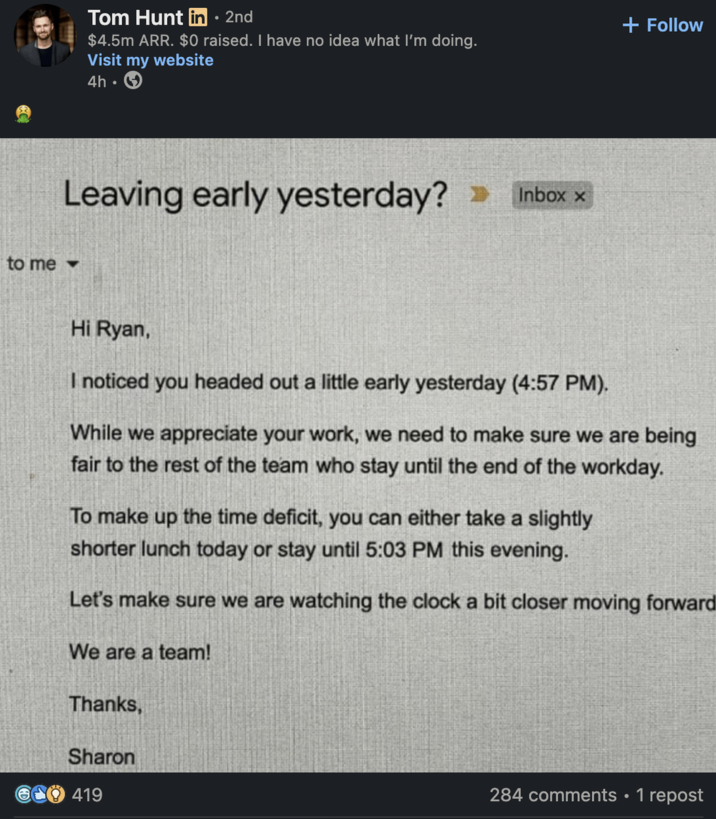716x819 pixels.
Task: Click the Follow button for Tom Hunt
Action: [x=663, y=25]
